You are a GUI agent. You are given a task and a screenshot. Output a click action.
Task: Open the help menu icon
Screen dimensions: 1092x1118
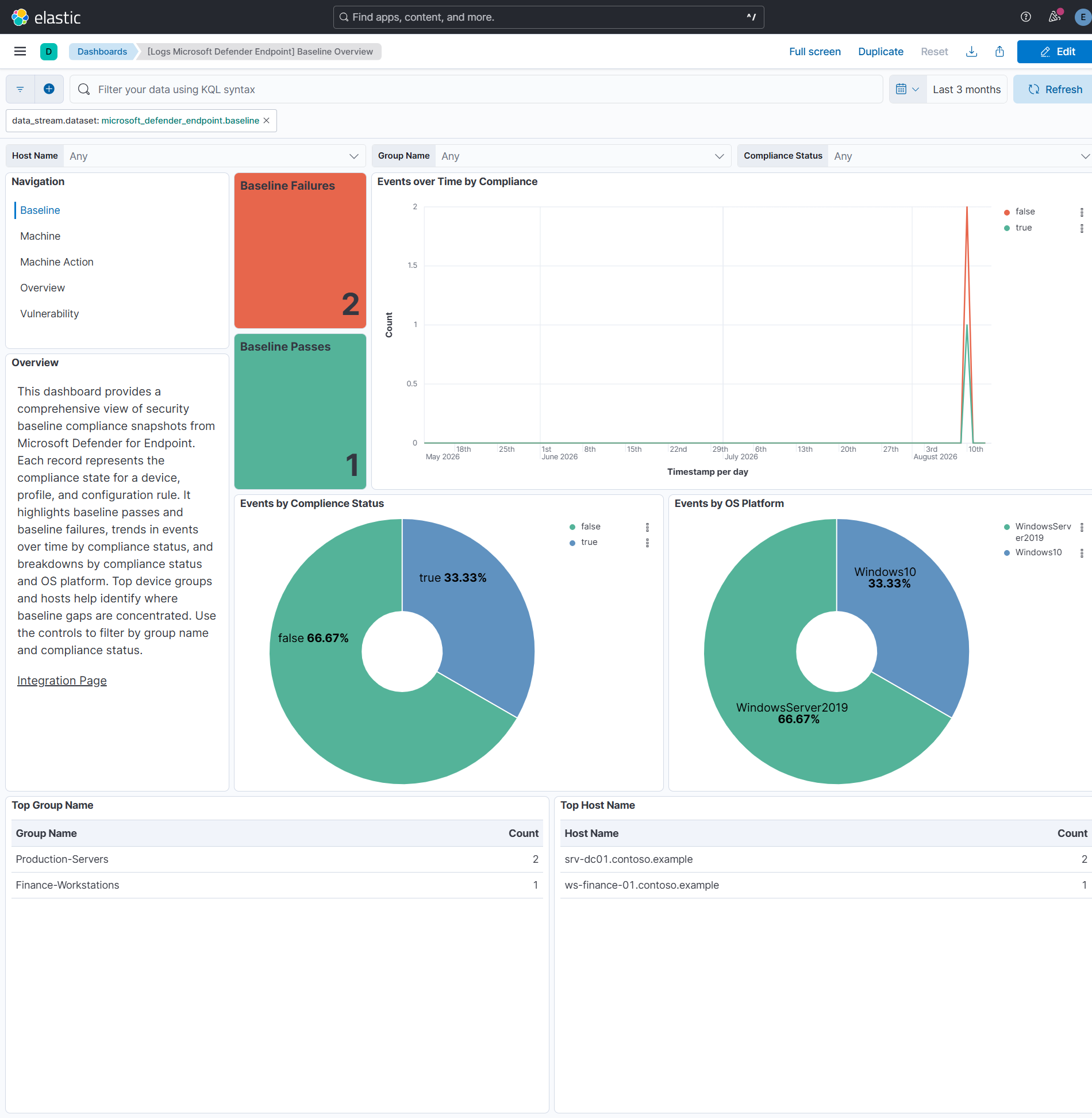tap(1026, 17)
